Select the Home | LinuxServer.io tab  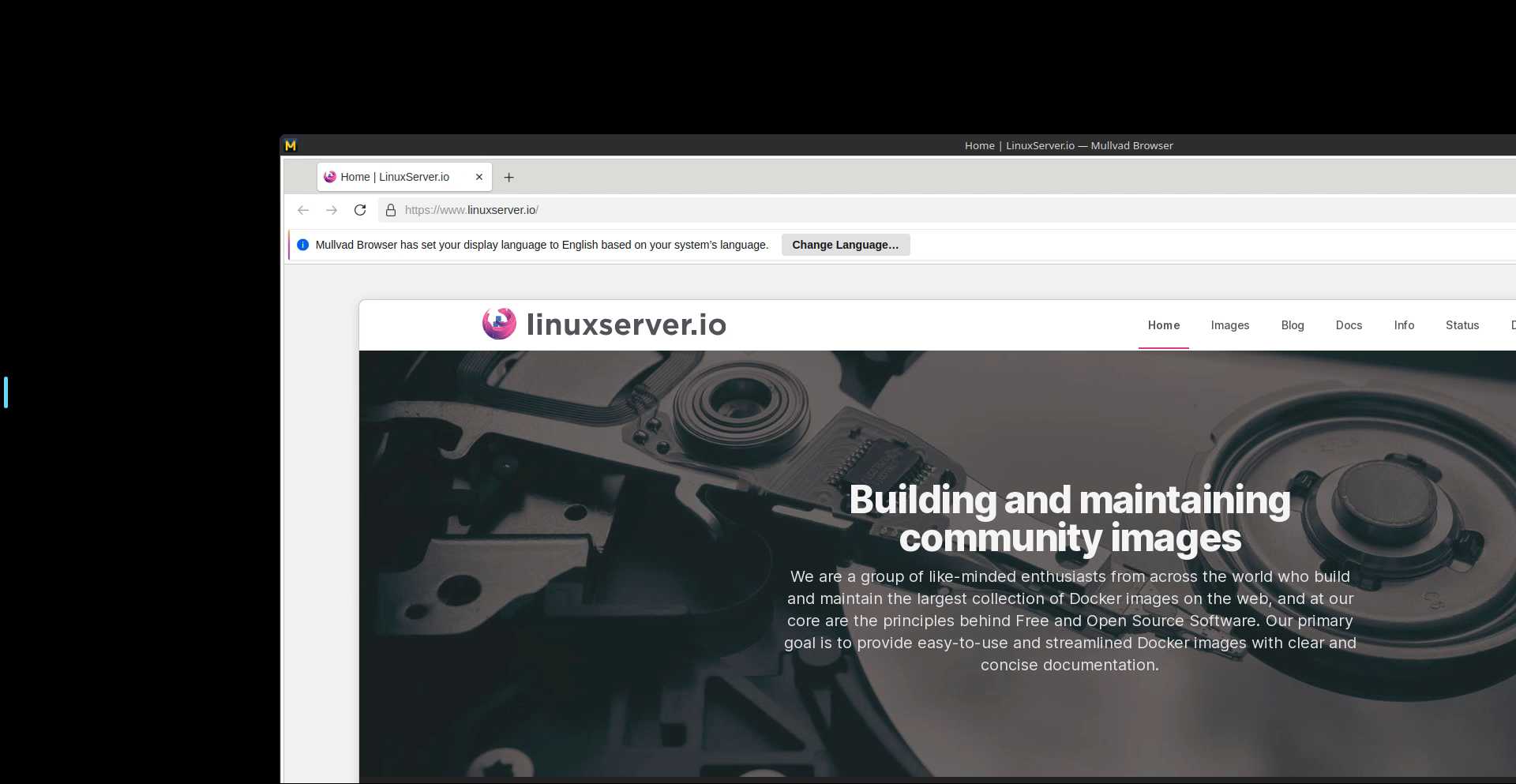[x=404, y=177]
